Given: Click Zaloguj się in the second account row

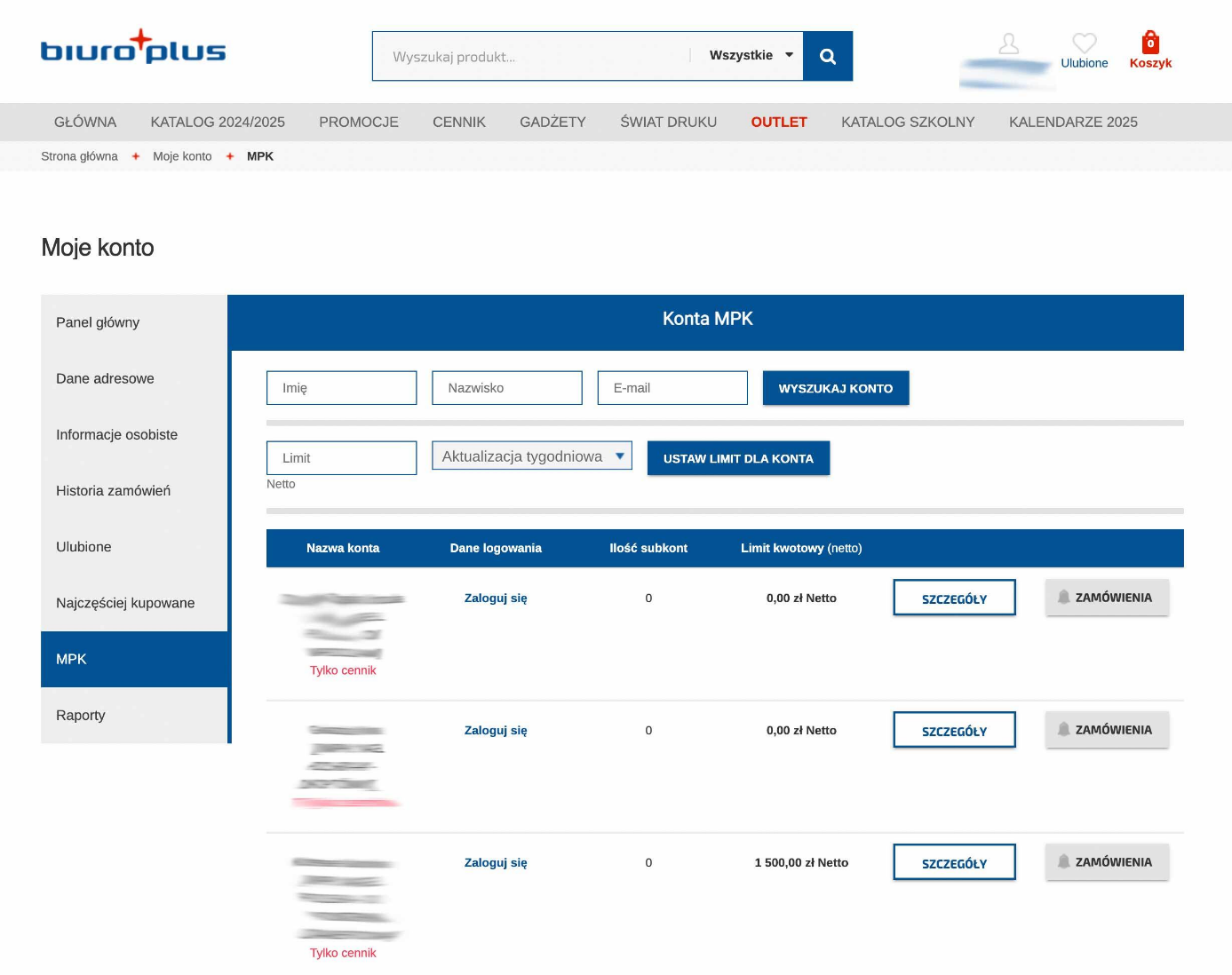Looking at the screenshot, I should click(496, 731).
